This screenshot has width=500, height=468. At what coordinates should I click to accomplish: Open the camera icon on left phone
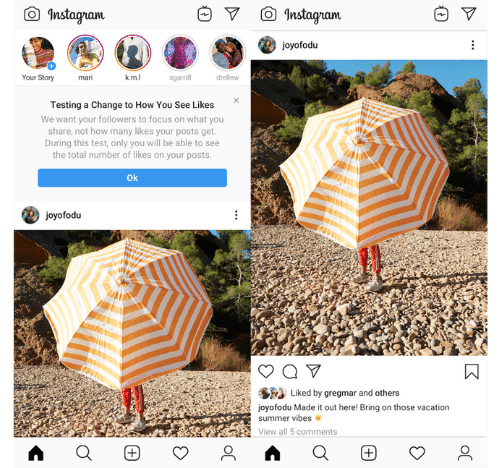point(32,14)
